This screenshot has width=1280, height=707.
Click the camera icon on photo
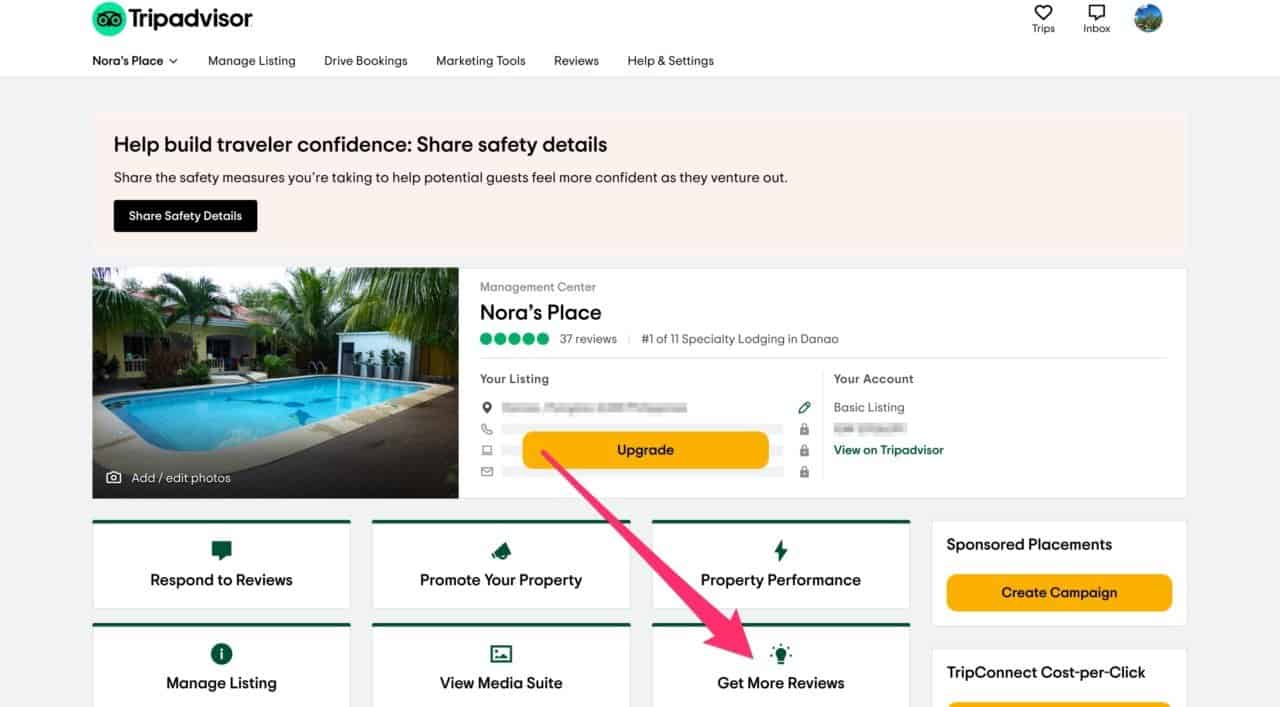point(114,478)
